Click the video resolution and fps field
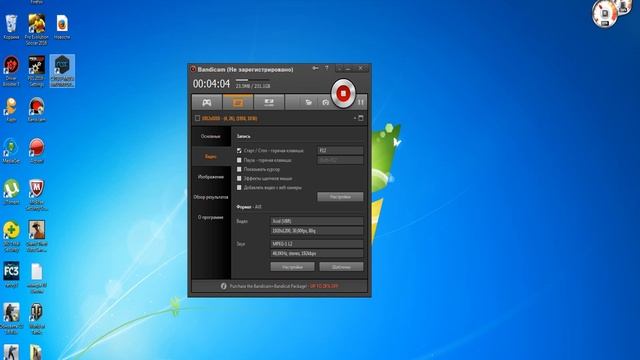The height and width of the screenshot is (360, 640). click(x=317, y=231)
